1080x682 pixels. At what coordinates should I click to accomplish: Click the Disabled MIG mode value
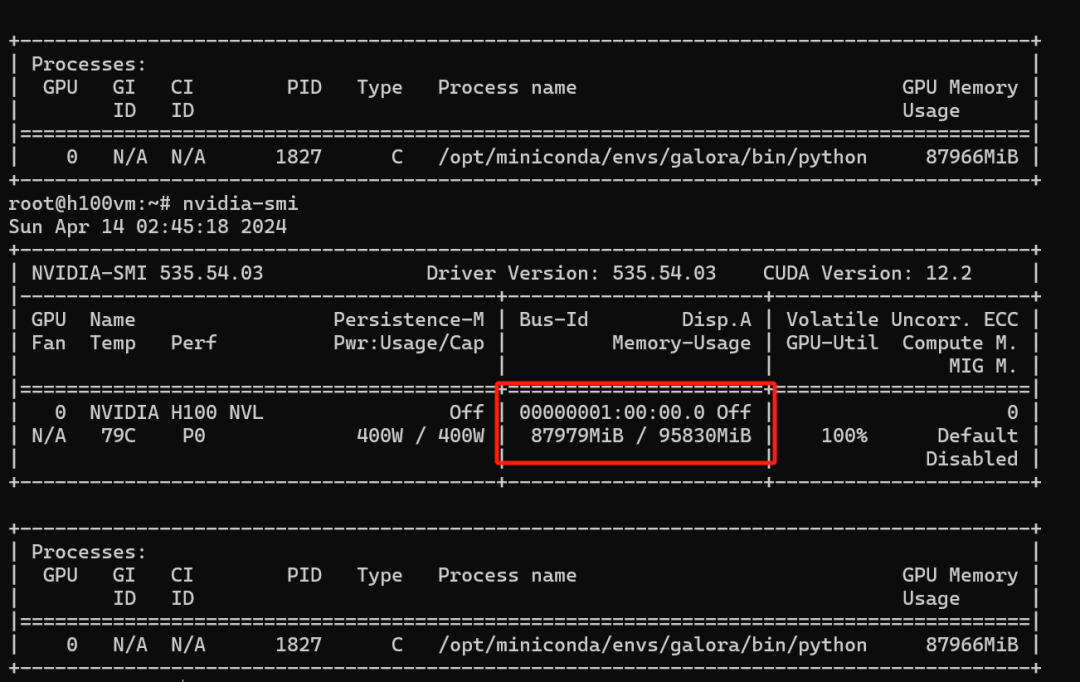point(971,459)
